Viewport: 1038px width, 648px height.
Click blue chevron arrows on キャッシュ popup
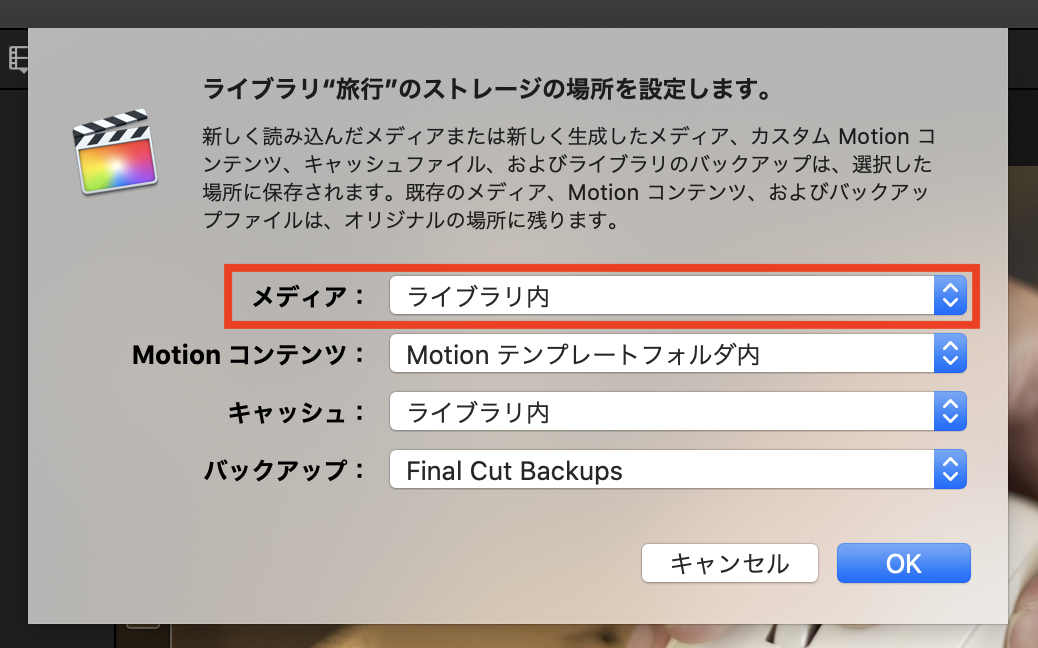tap(950, 411)
